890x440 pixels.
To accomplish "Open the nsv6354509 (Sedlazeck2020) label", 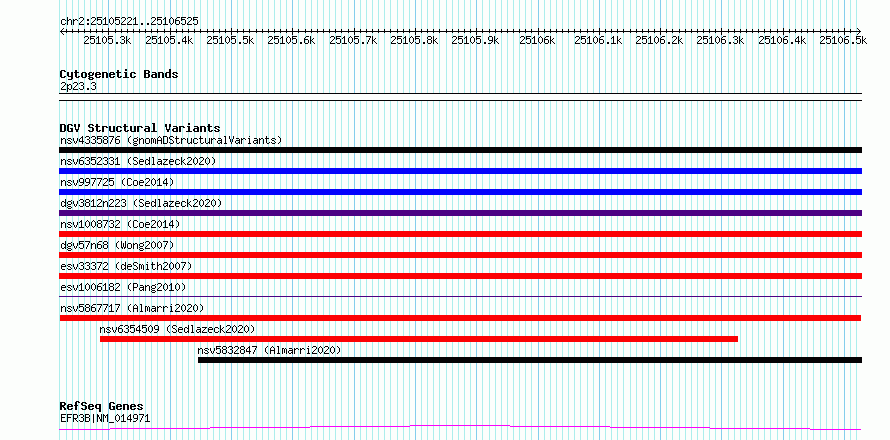I will pos(177,329).
